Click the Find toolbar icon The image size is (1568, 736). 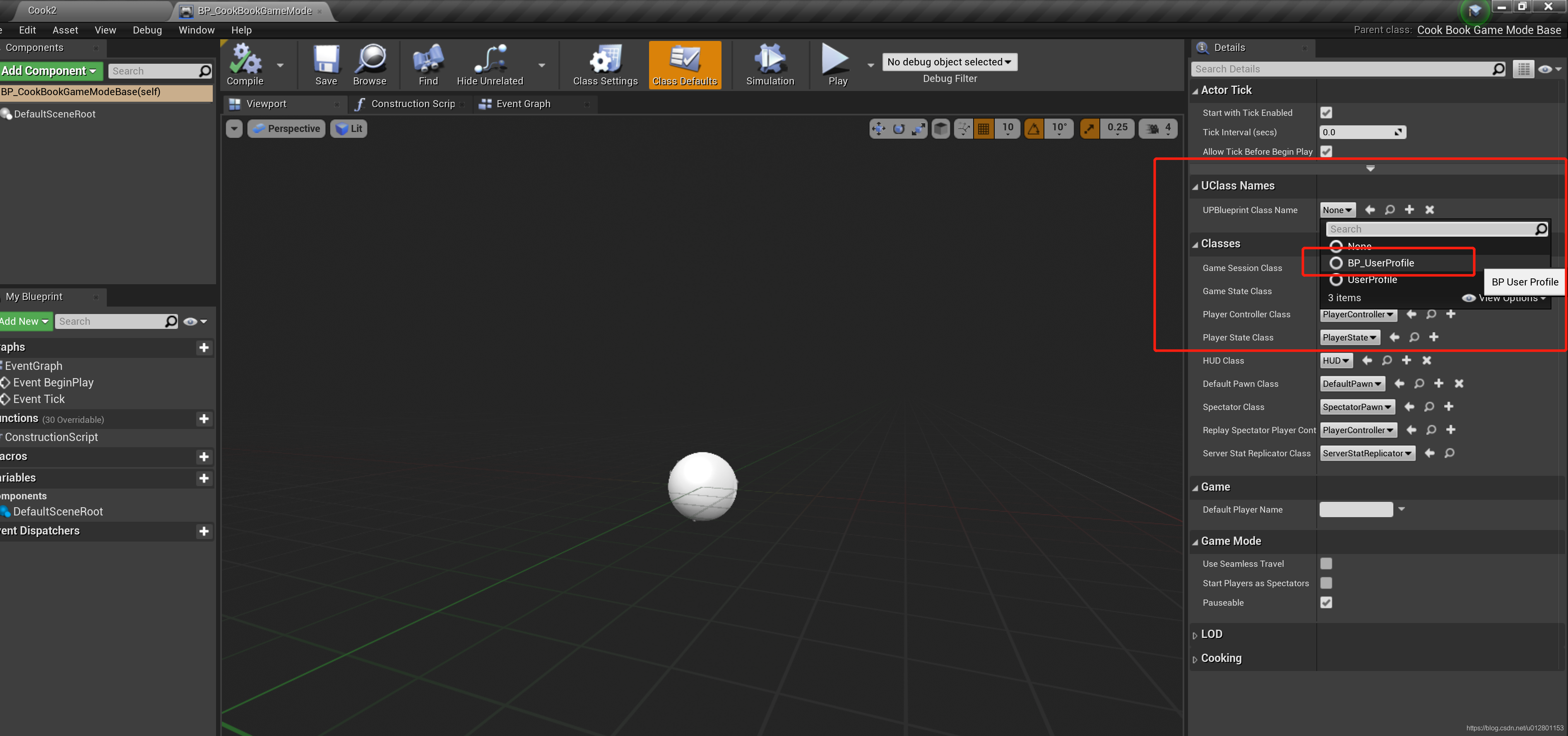(428, 62)
